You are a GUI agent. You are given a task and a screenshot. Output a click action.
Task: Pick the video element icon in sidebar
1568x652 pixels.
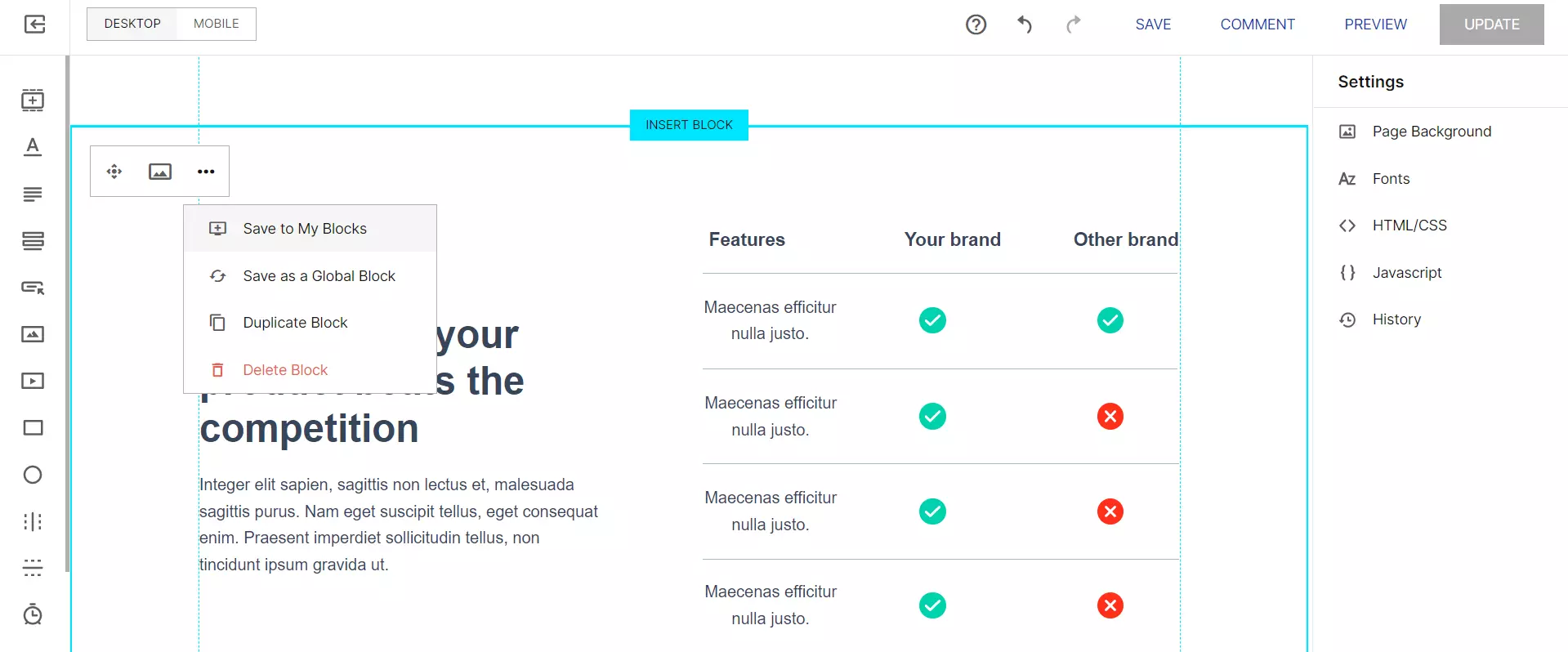click(x=33, y=381)
